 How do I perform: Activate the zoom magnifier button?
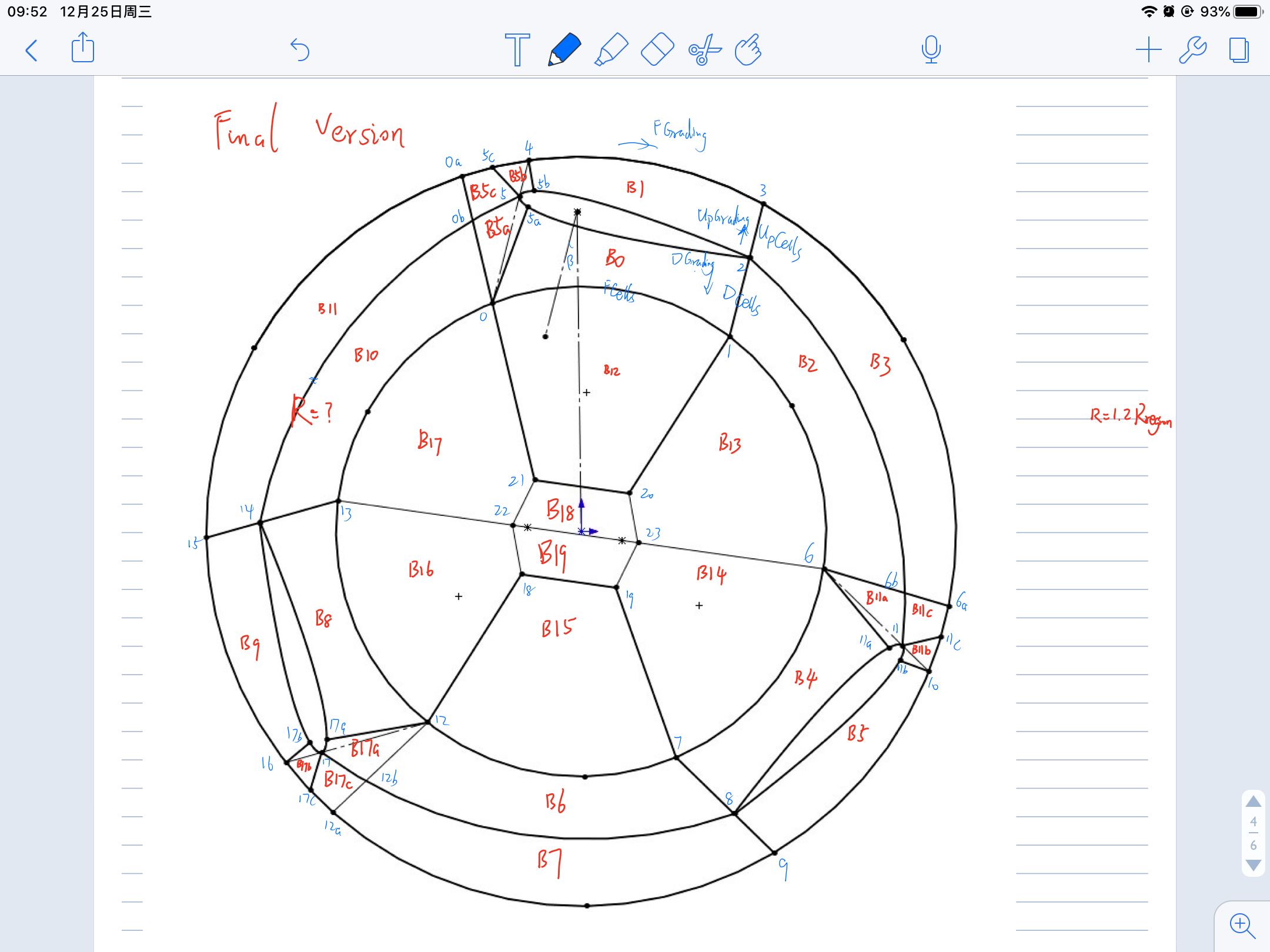1241,926
